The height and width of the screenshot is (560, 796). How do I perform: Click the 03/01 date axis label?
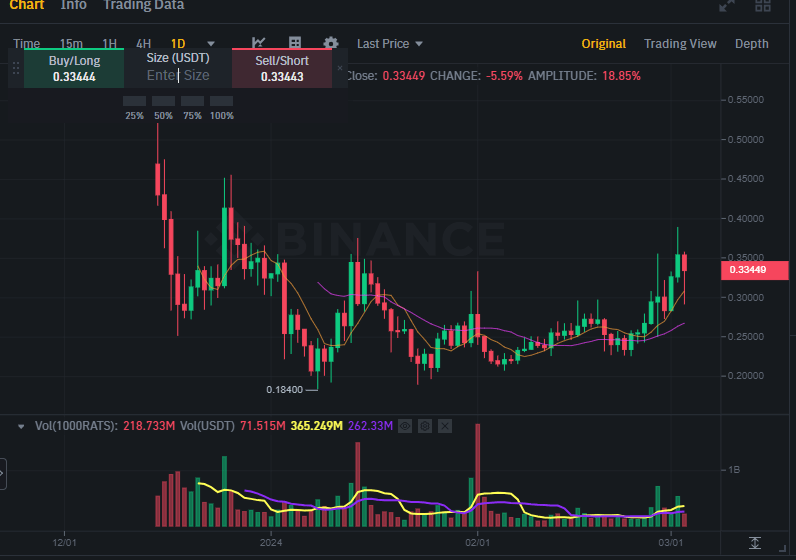(x=671, y=543)
